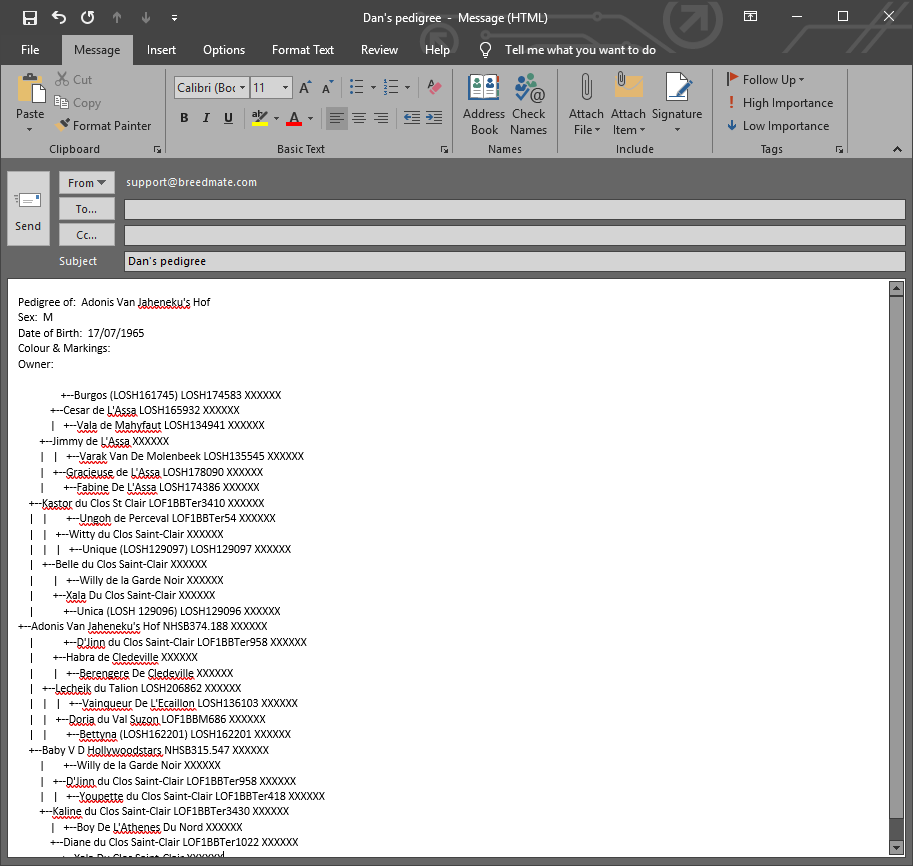913x866 pixels.
Task: Insert a Signature
Action: click(x=677, y=105)
